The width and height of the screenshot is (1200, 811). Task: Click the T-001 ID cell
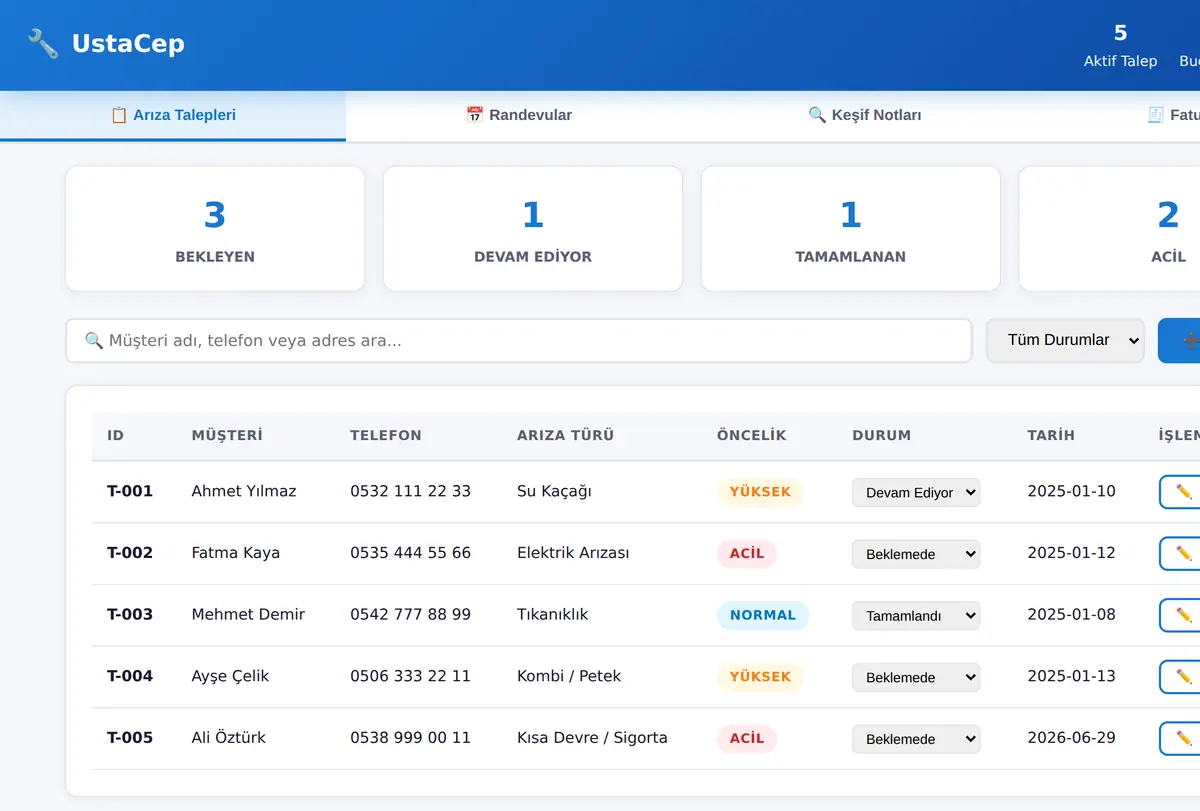[x=130, y=491]
